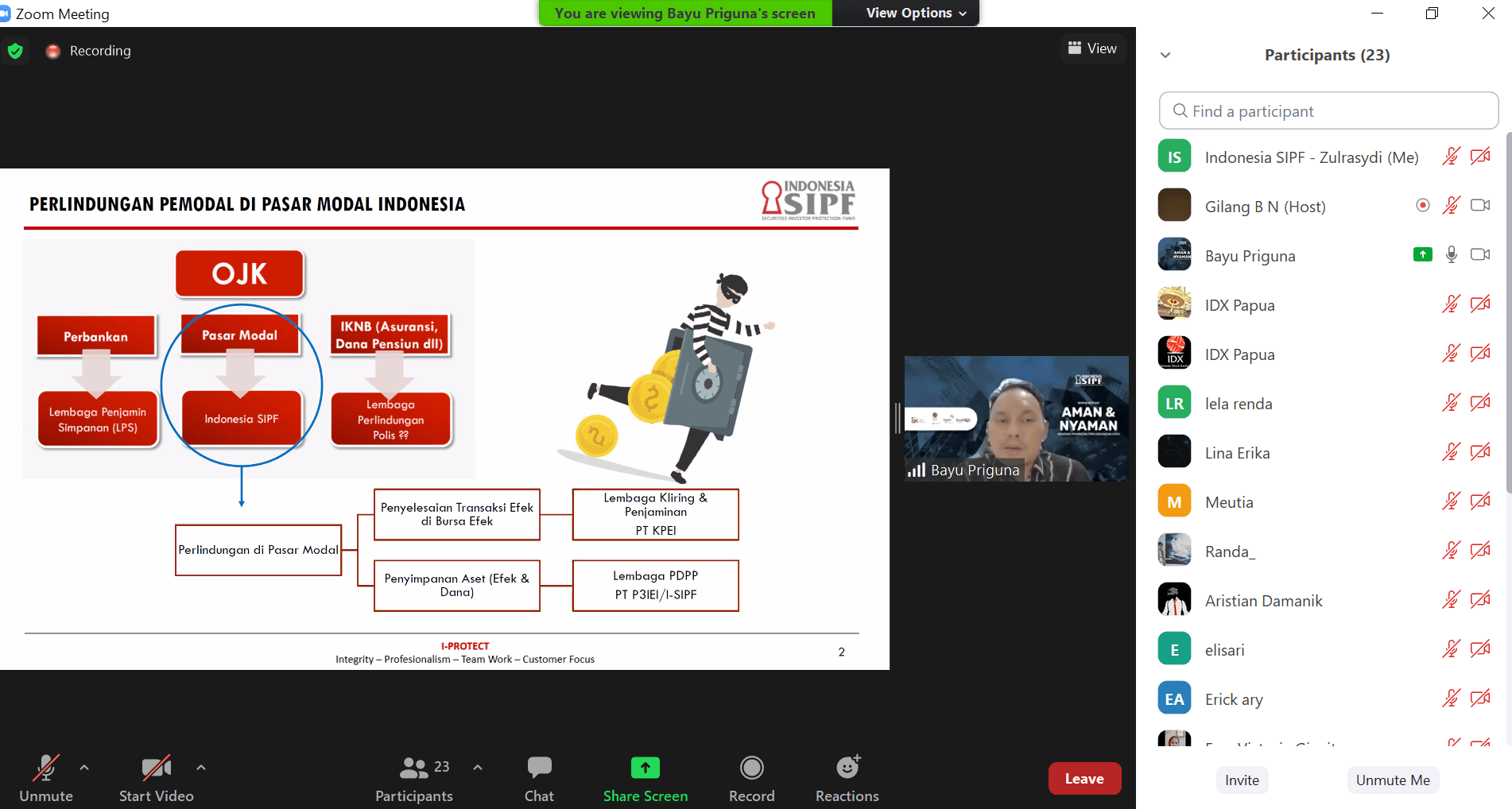This screenshot has height=809, width=1512.
Task: Click the Unmute Me button
Action: [x=1393, y=780]
